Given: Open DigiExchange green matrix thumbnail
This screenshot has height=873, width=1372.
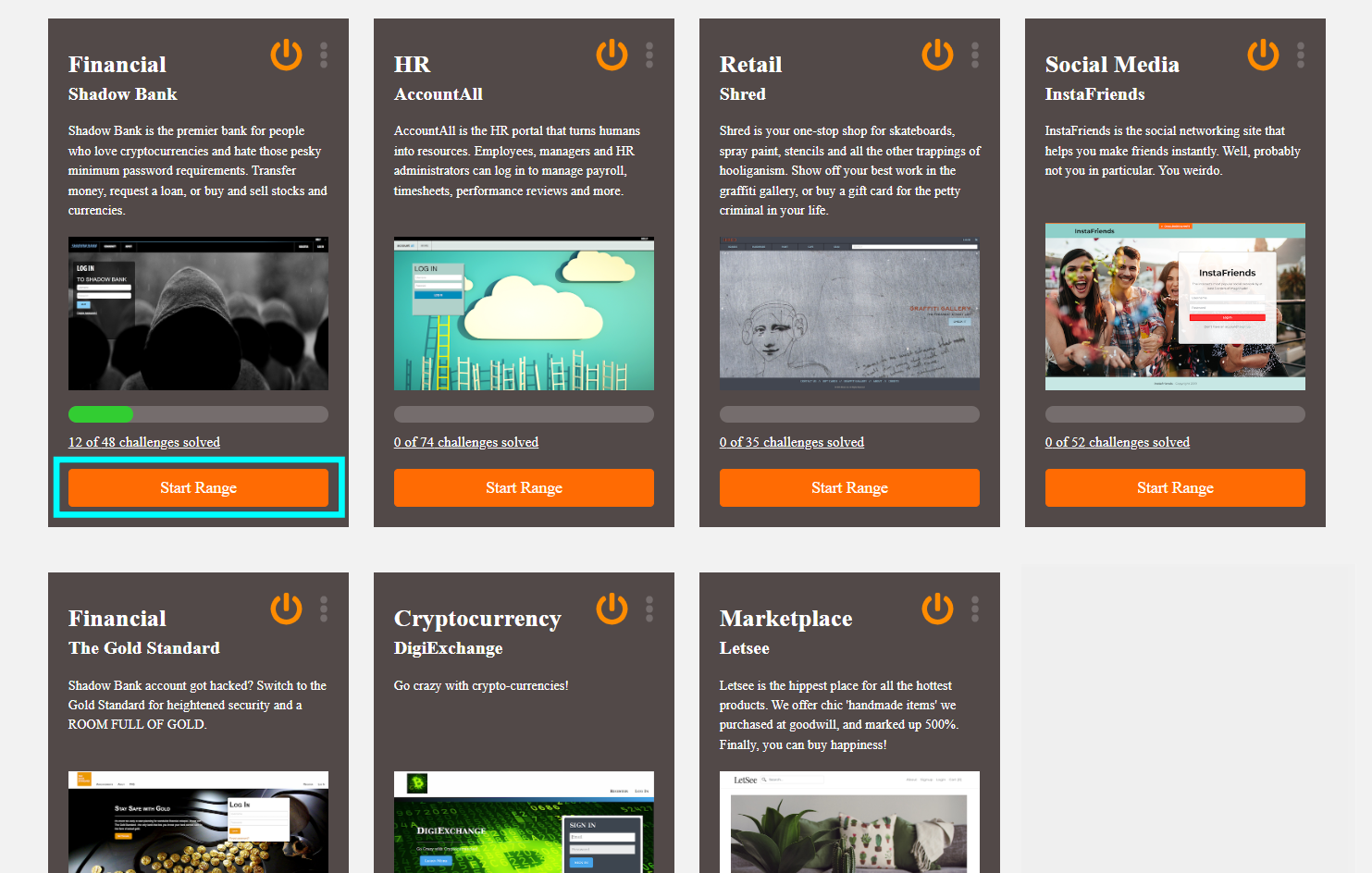Looking at the screenshot, I should 524,822.
